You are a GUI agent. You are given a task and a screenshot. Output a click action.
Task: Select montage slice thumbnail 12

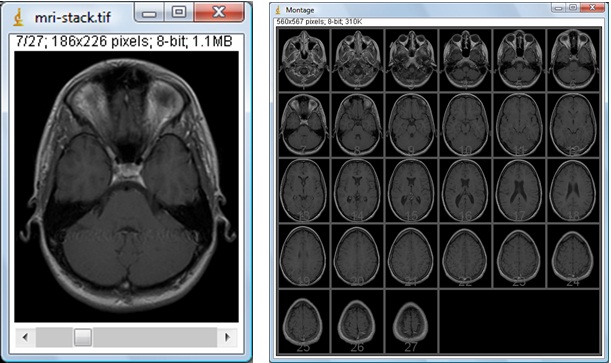(573, 125)
